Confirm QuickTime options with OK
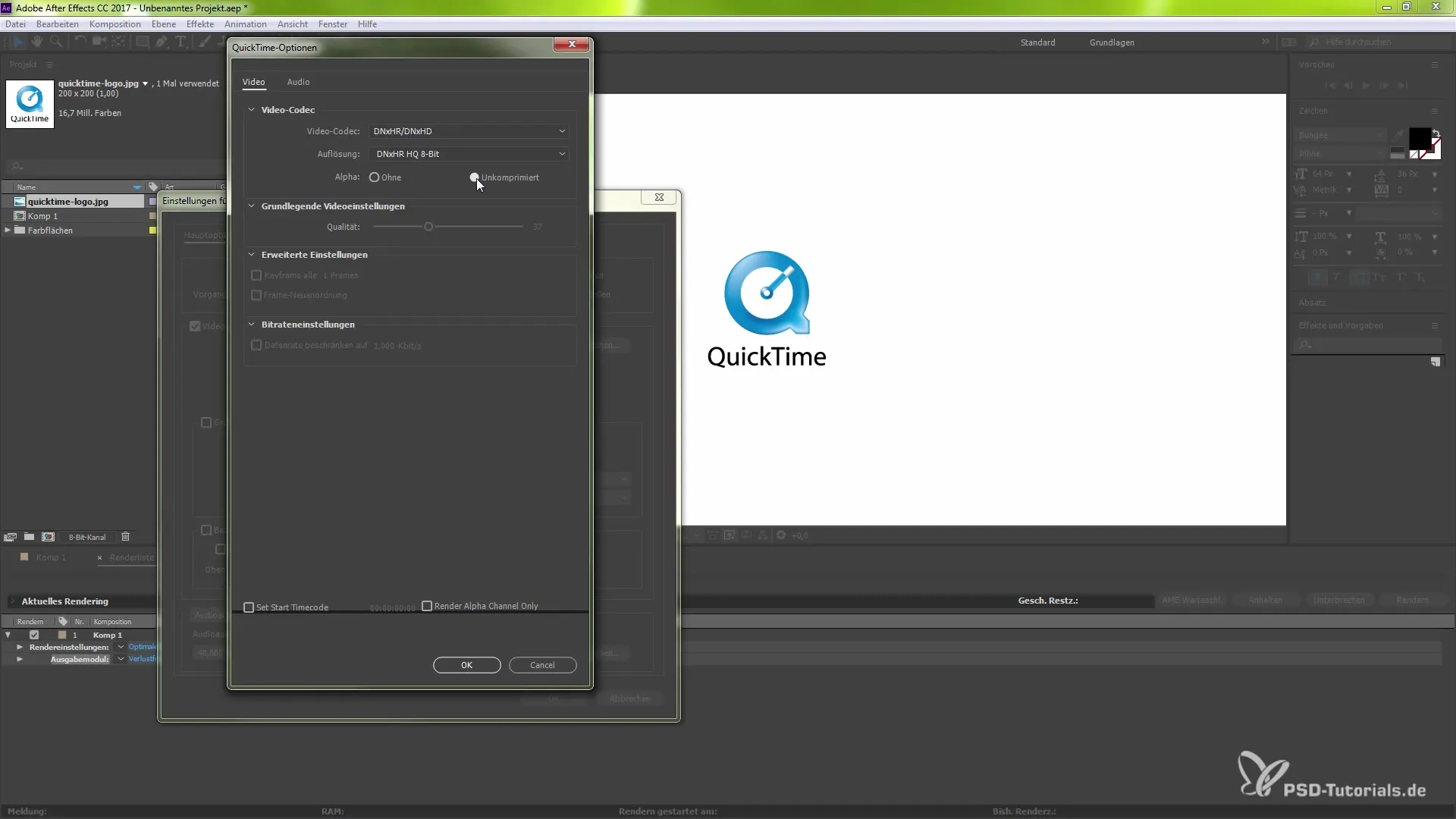The width and height of the screenshot is (1456, 819). [x=466, y=665]
